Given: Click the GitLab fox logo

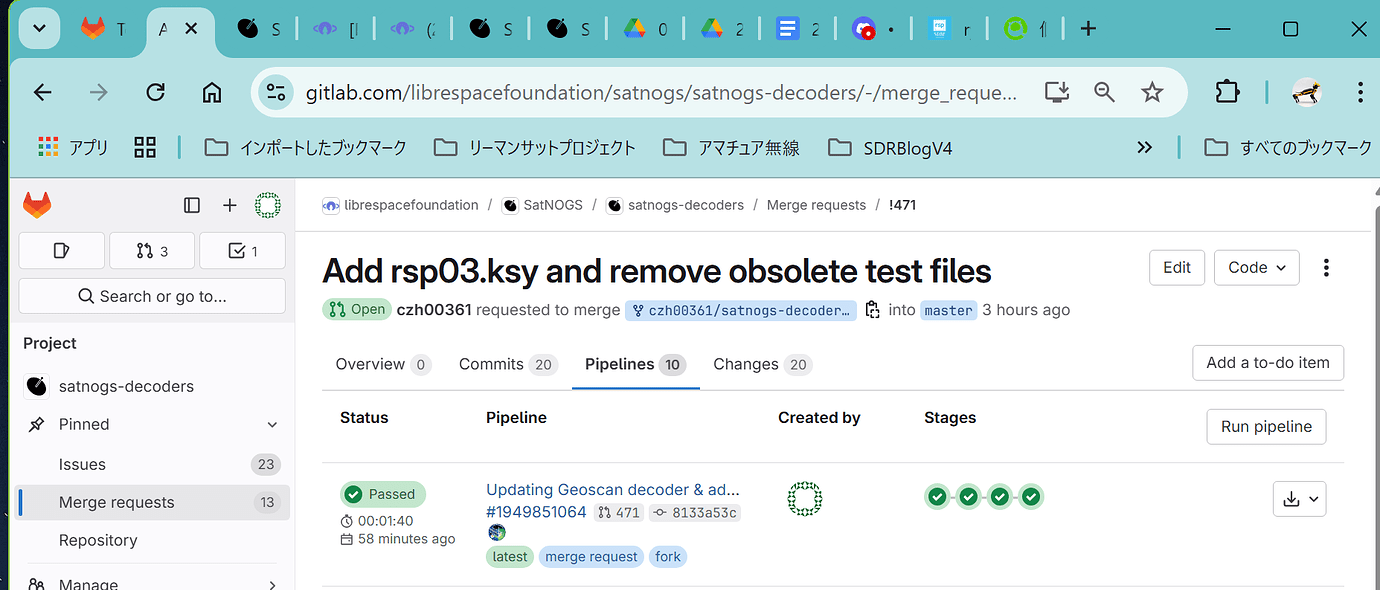Looking at the screenshot, I should click(37, 205).
